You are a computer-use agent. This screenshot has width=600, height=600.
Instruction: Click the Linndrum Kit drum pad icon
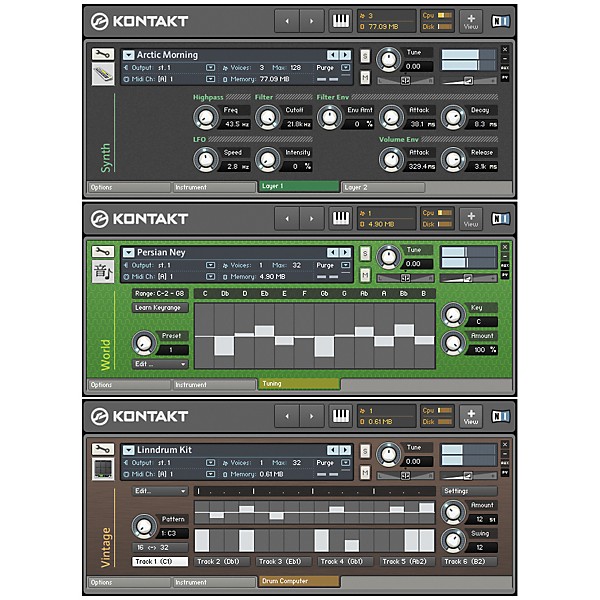pyautogui.click(x=103, y=469)
